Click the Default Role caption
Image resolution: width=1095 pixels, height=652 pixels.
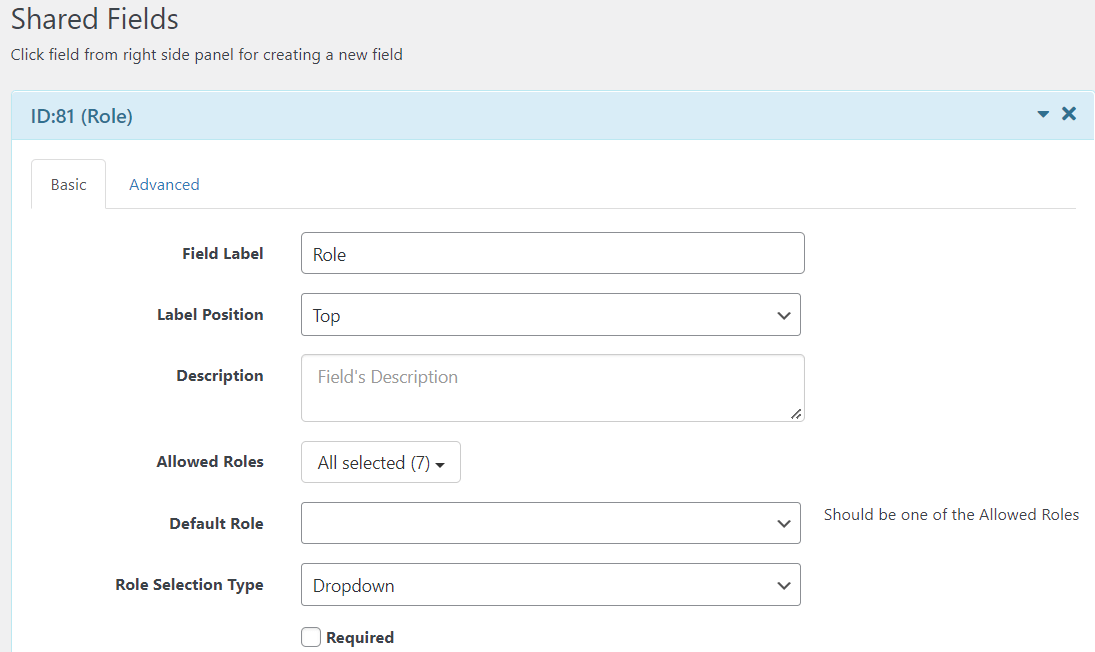(x=216, y=524)
